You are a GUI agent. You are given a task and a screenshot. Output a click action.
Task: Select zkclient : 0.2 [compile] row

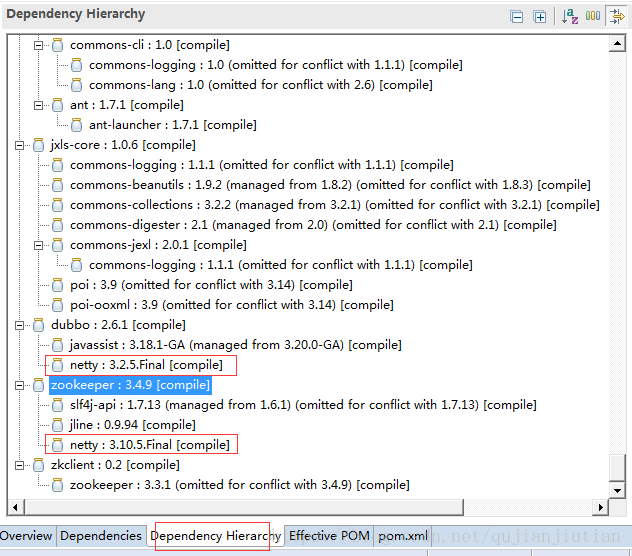[x=115, y=465]
